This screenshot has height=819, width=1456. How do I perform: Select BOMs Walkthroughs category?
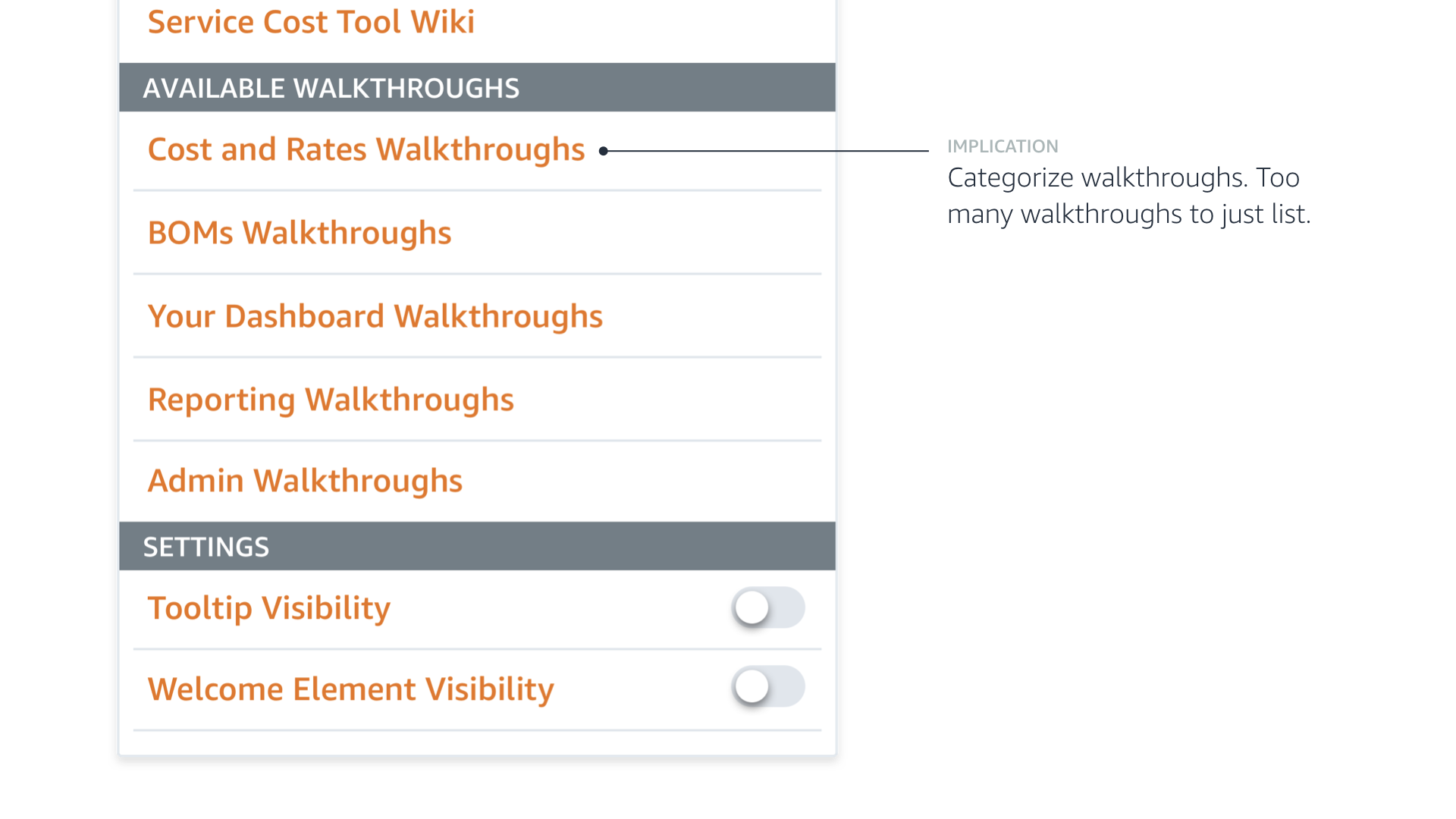coord(300,233)
